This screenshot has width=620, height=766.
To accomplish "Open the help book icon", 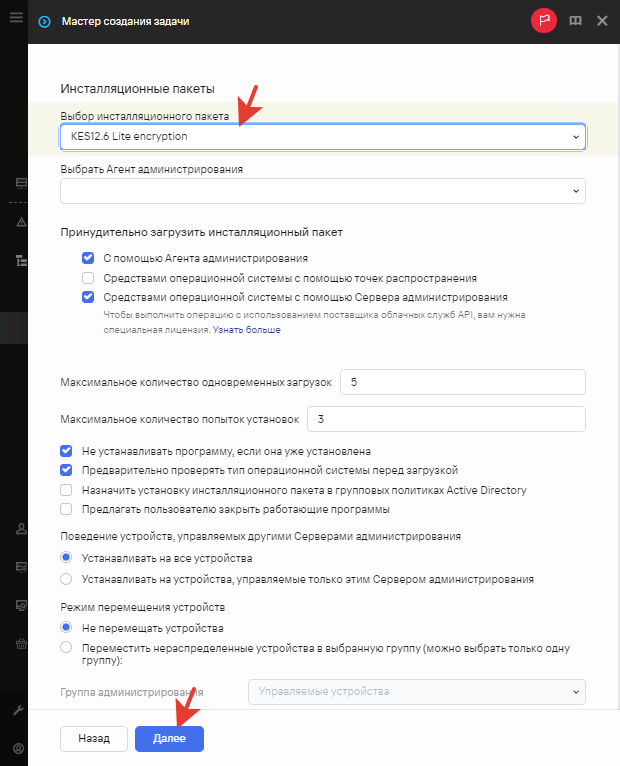I will tap(576, 21).
